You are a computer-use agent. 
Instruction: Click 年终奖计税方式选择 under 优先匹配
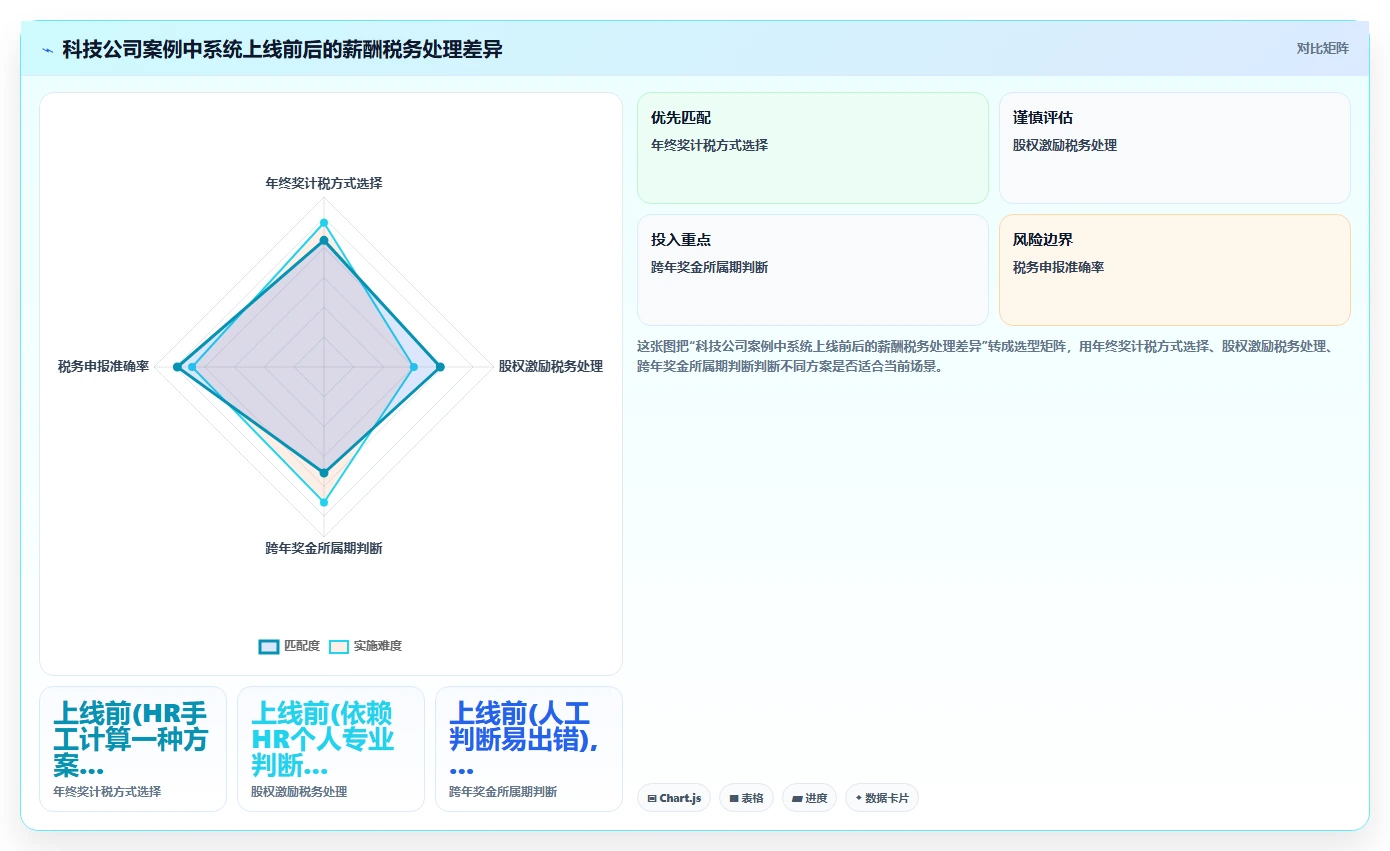click(710, 145)
